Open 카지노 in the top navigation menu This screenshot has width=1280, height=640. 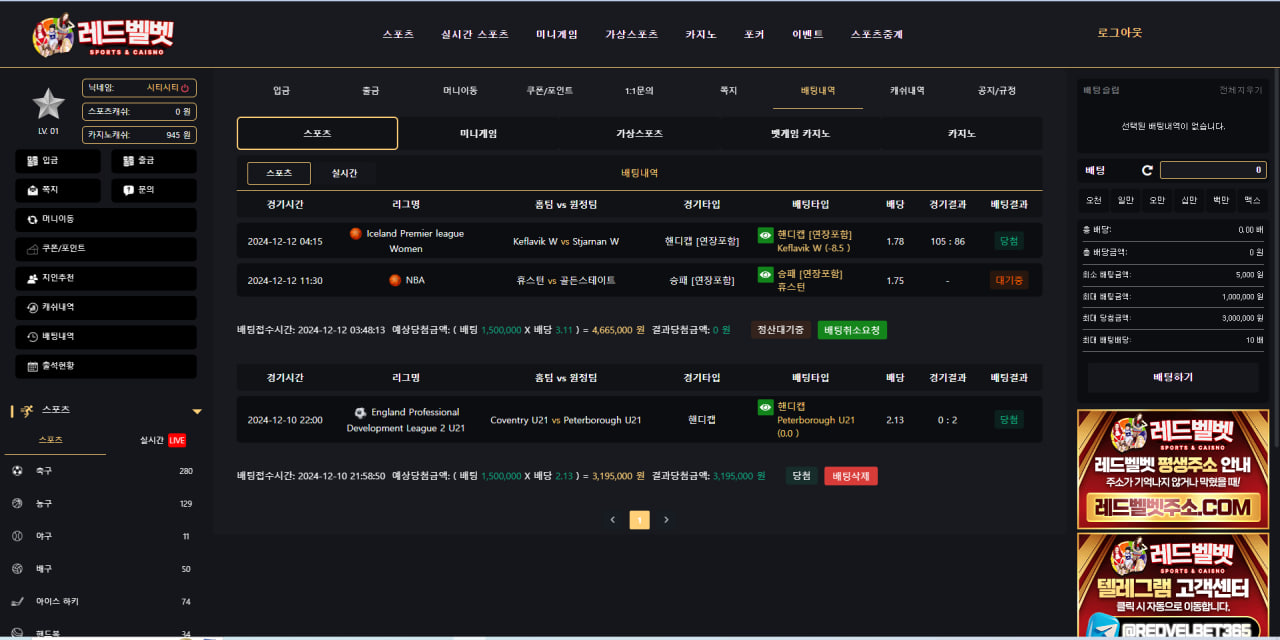(700, 34)
